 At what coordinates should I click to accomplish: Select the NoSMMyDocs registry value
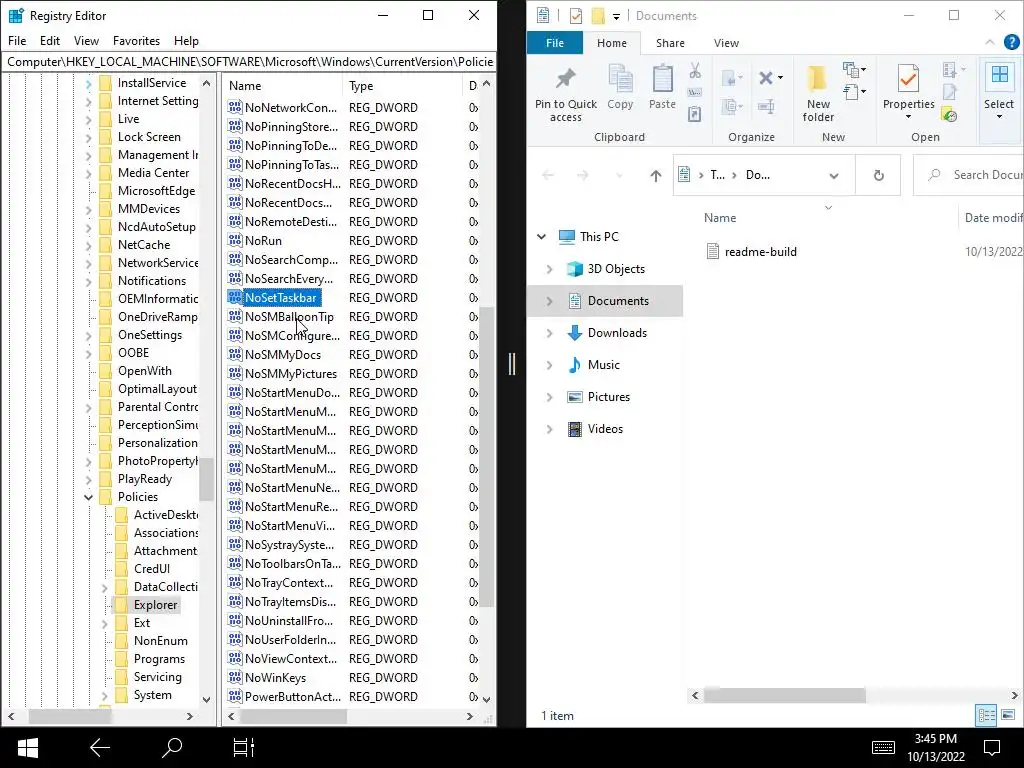pyautogui.click(x=283, y=354)
